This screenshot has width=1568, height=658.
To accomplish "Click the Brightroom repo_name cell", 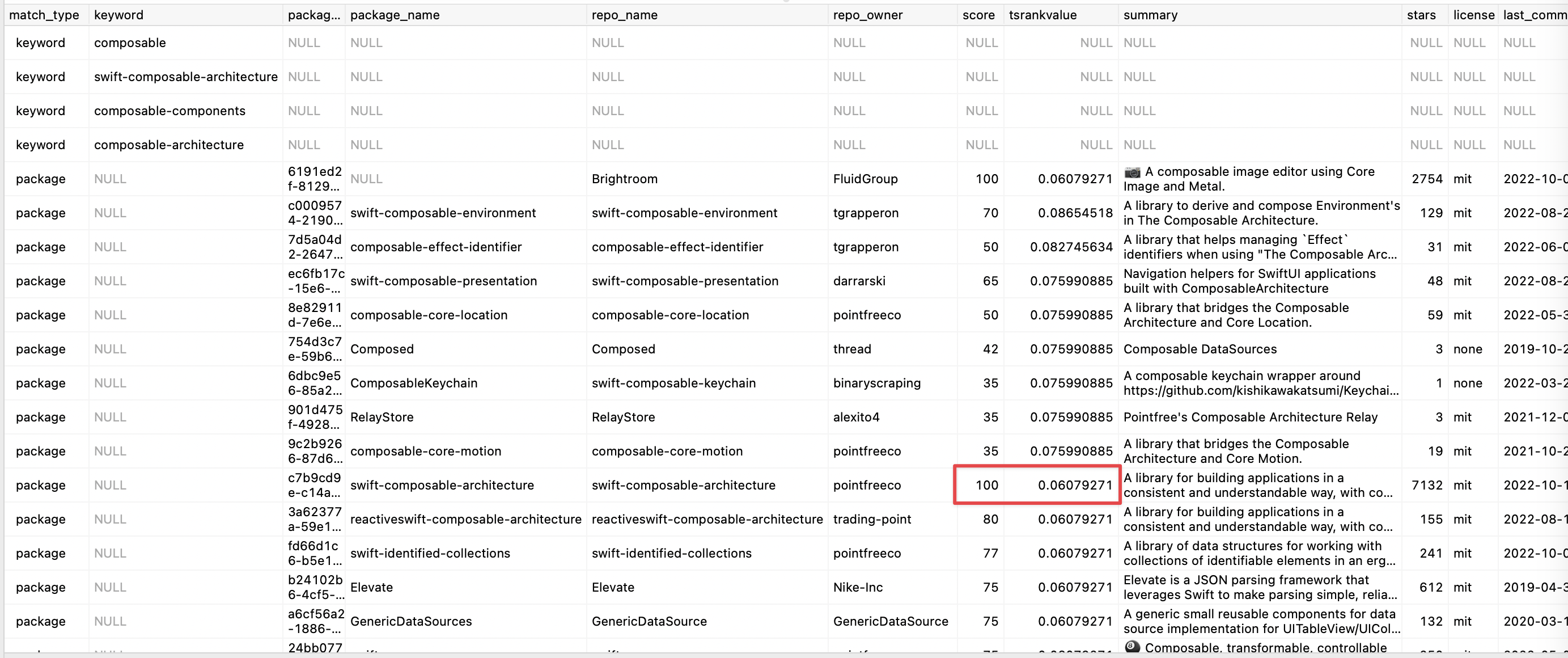I will (625, 179).
